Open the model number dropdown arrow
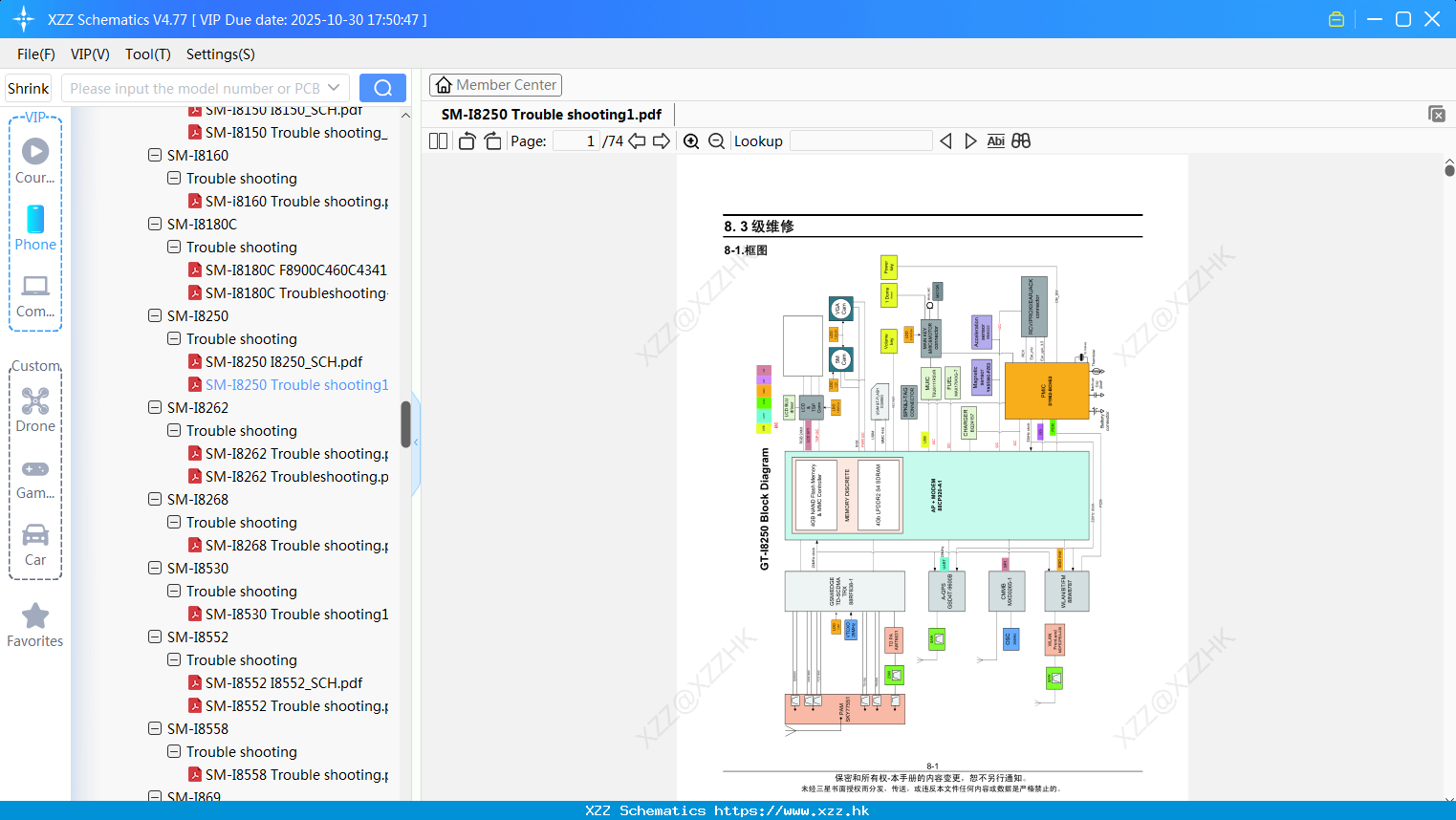Image resolution: width=1456 pixels, height=820 pixels. 334,88
